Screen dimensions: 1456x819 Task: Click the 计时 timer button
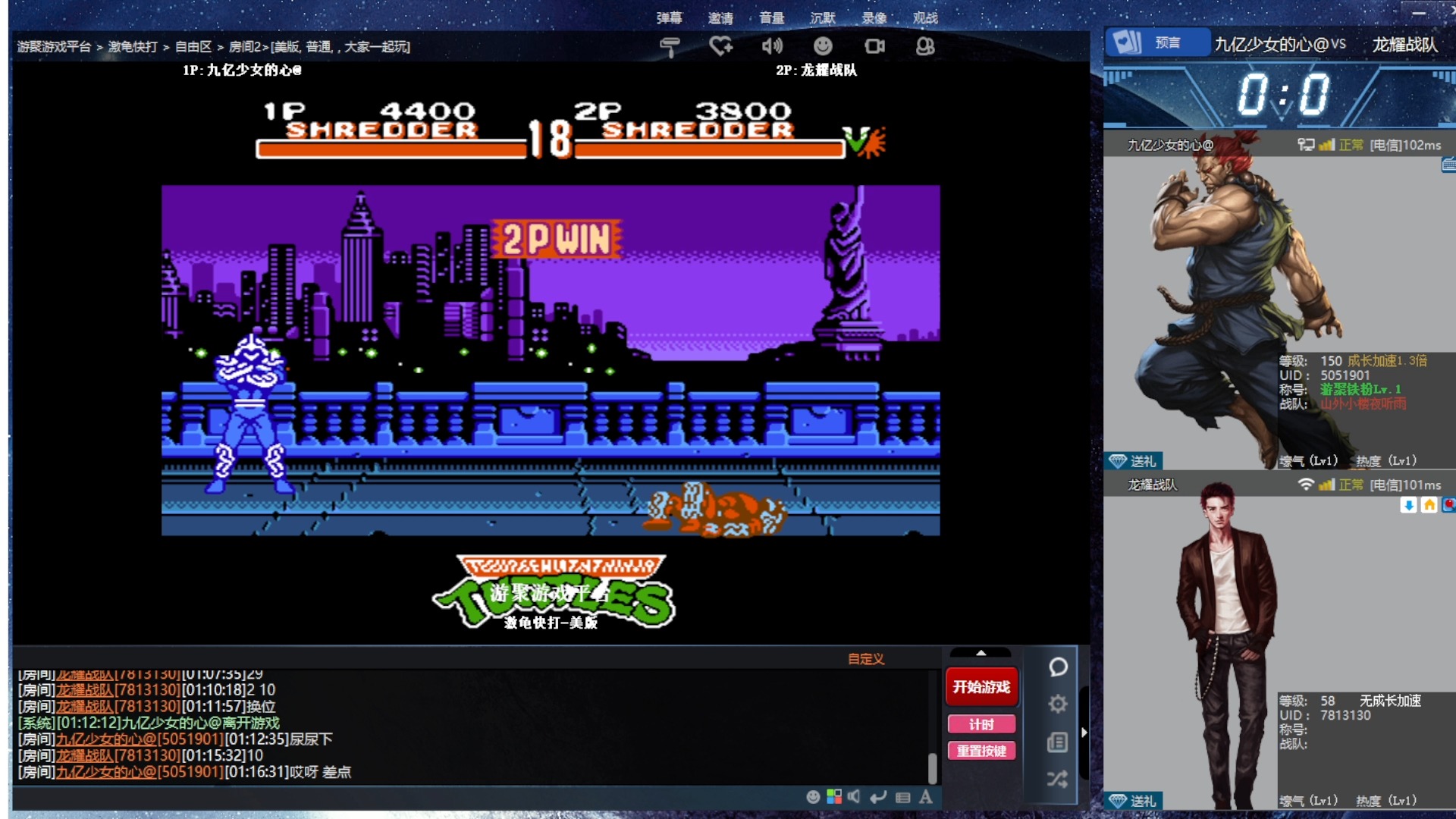981,724
